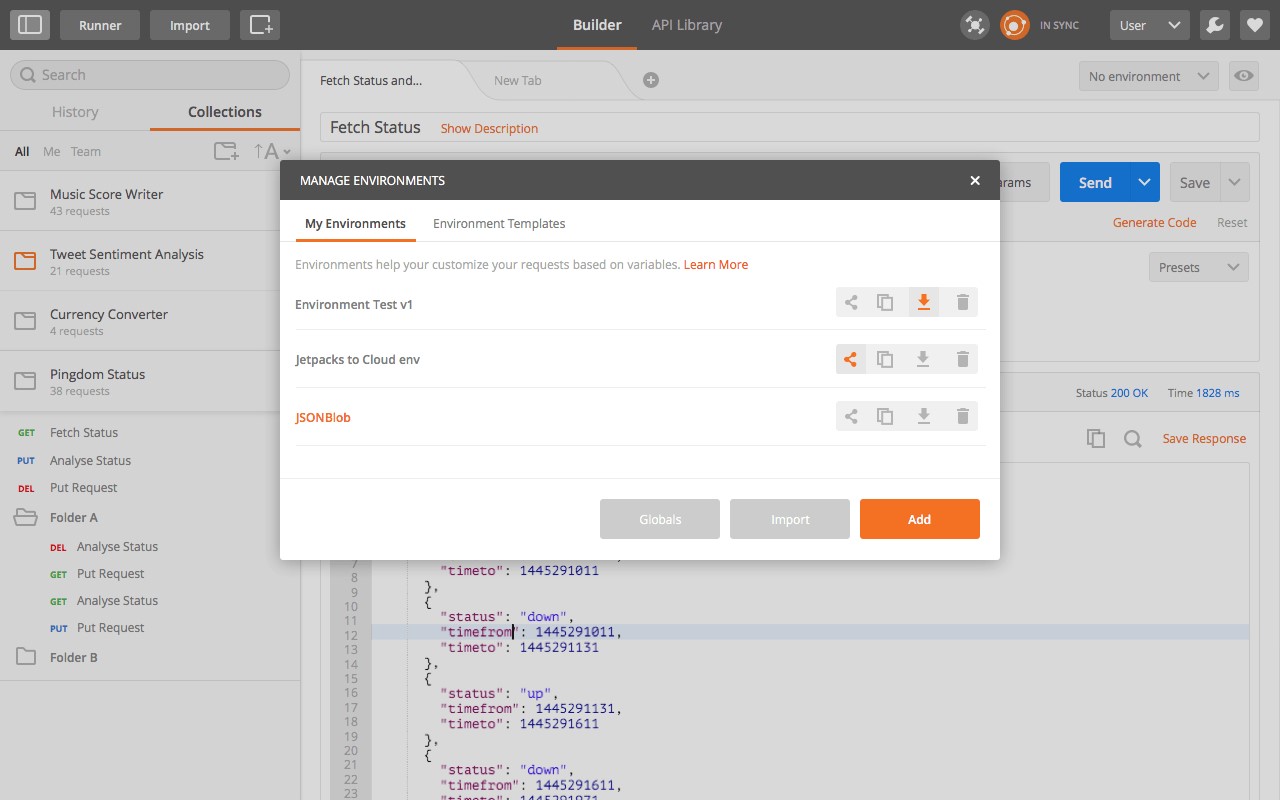
Task: Click the sidebar Search field
Action: [x=150, y=75]
